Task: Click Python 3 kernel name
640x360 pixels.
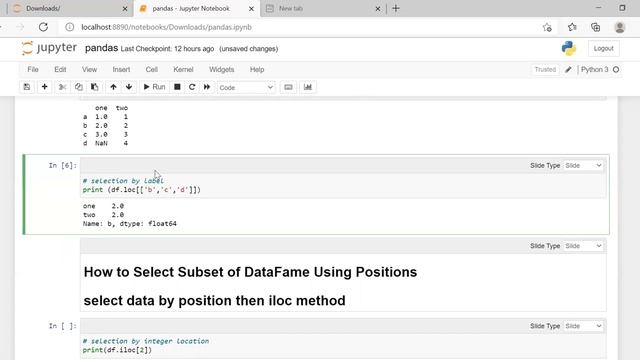Action: (594, 69)
